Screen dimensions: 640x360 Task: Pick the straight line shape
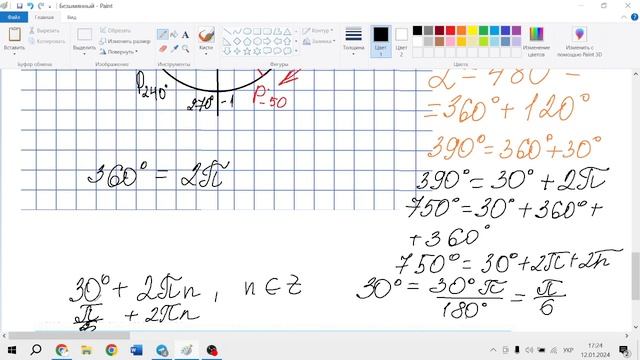coord(227,31)
